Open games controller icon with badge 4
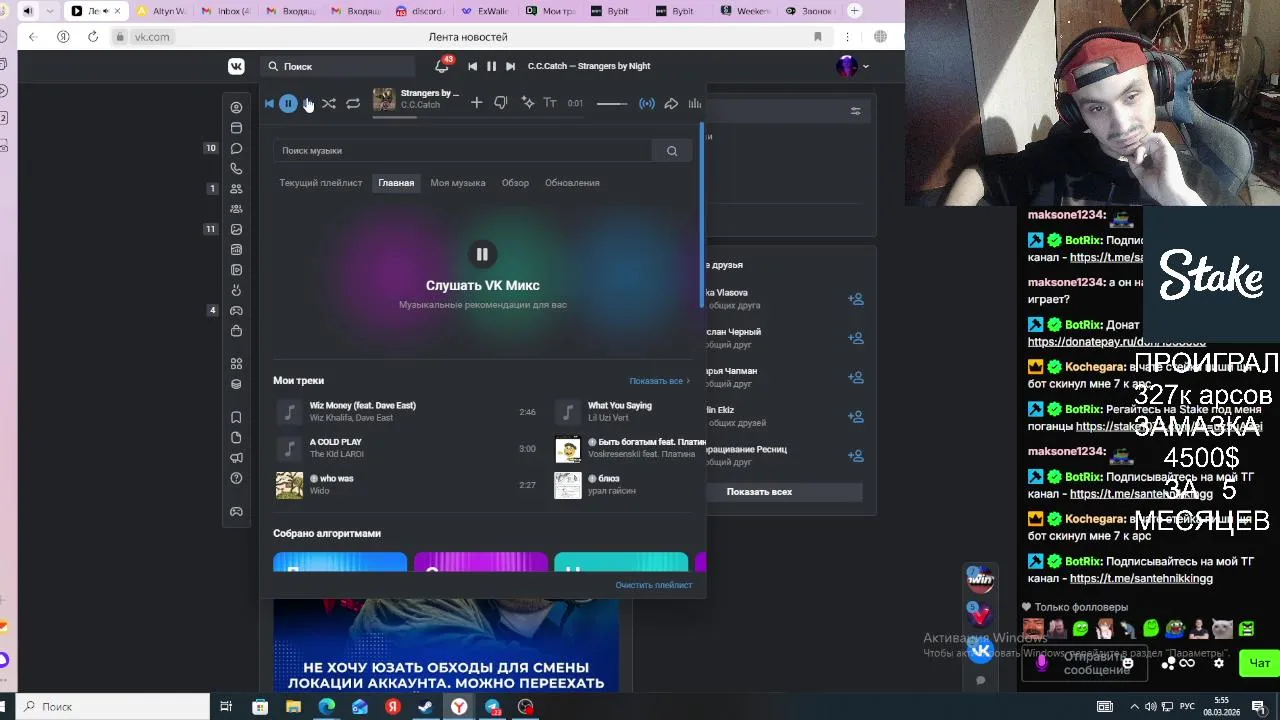The width and height of the screenshot is (1280, 720). (236, 310)
